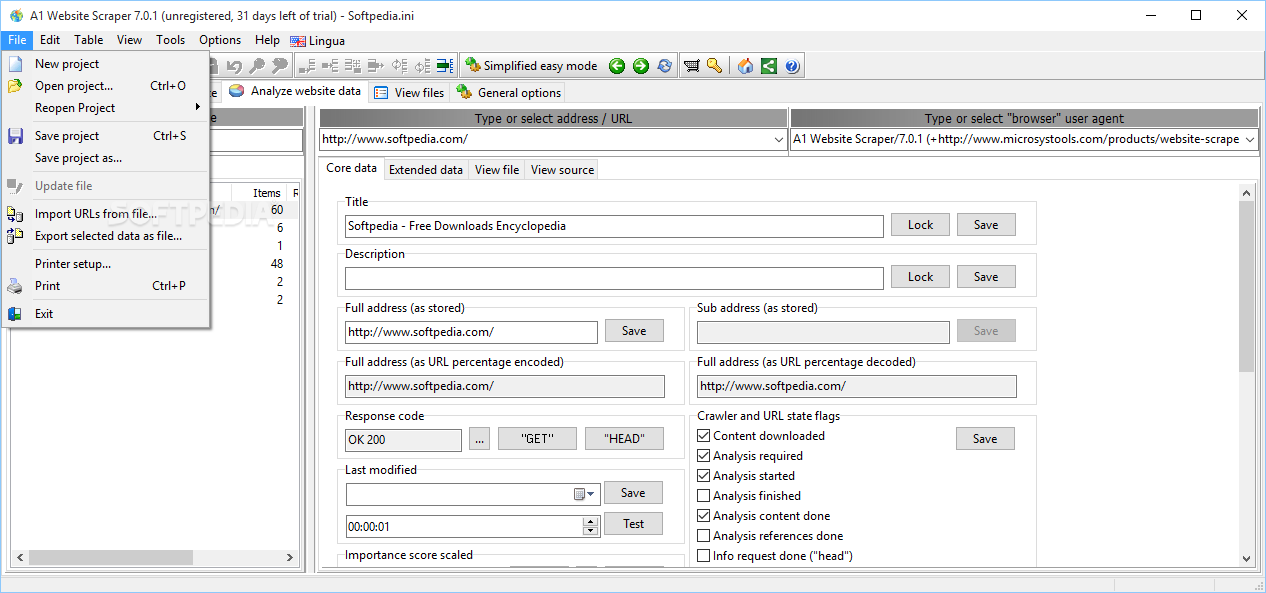Toggle Analysis required checkbox
The height and width of the screenshot is (593, 1266).
[x=704, y=456]
